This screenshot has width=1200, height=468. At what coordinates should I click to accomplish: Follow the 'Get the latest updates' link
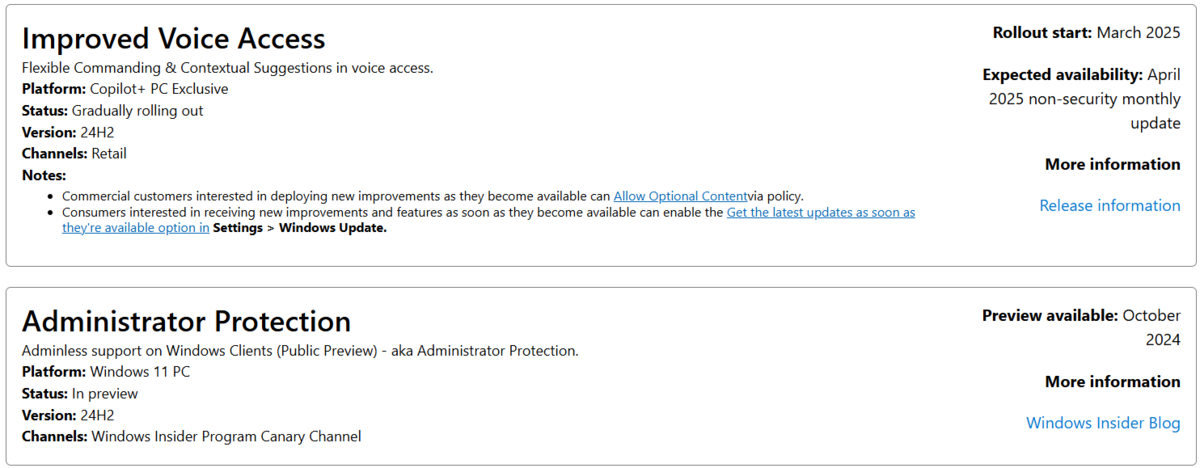click(820, 212)
